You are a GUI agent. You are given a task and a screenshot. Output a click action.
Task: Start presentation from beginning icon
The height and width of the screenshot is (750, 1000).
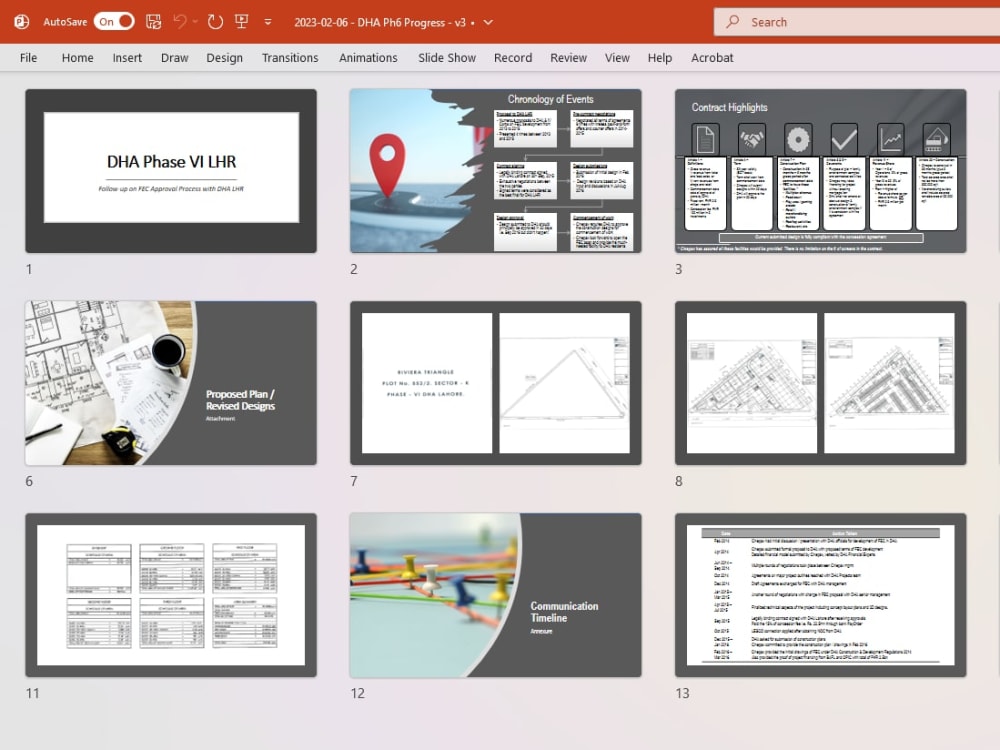click(x=242, y=22)
